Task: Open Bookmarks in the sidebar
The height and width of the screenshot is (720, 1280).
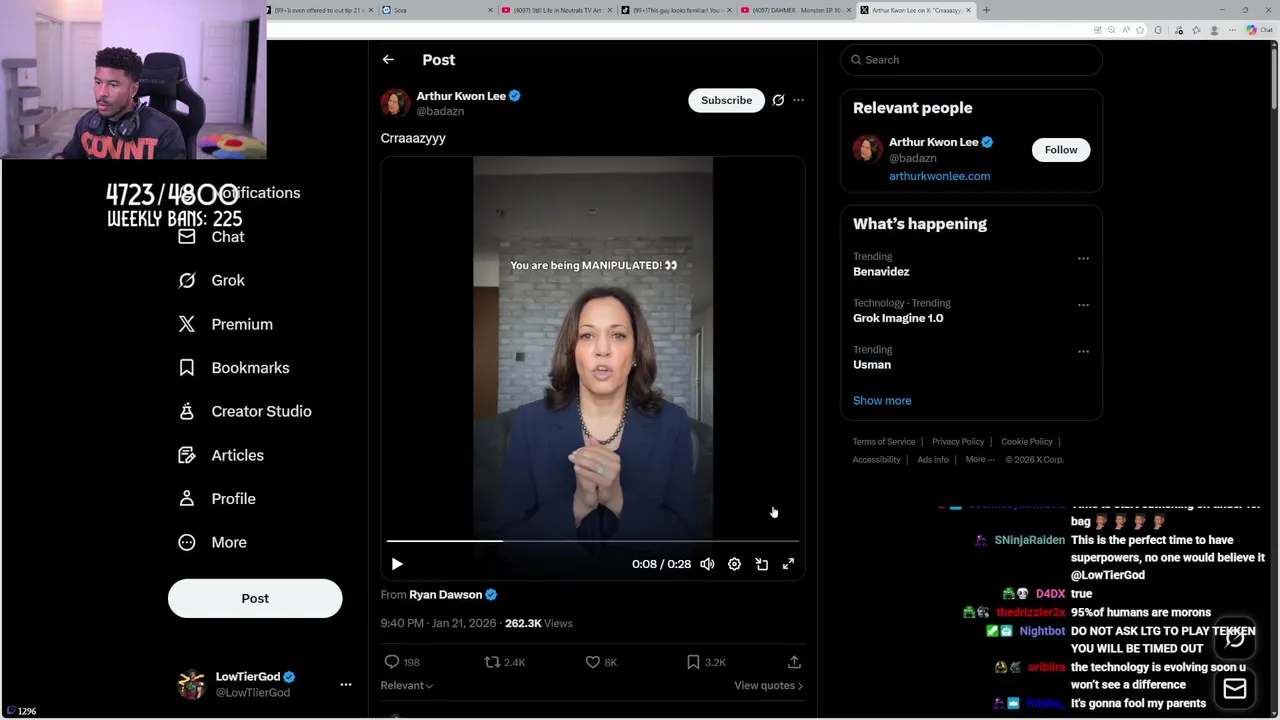Action: click(234, 368)
